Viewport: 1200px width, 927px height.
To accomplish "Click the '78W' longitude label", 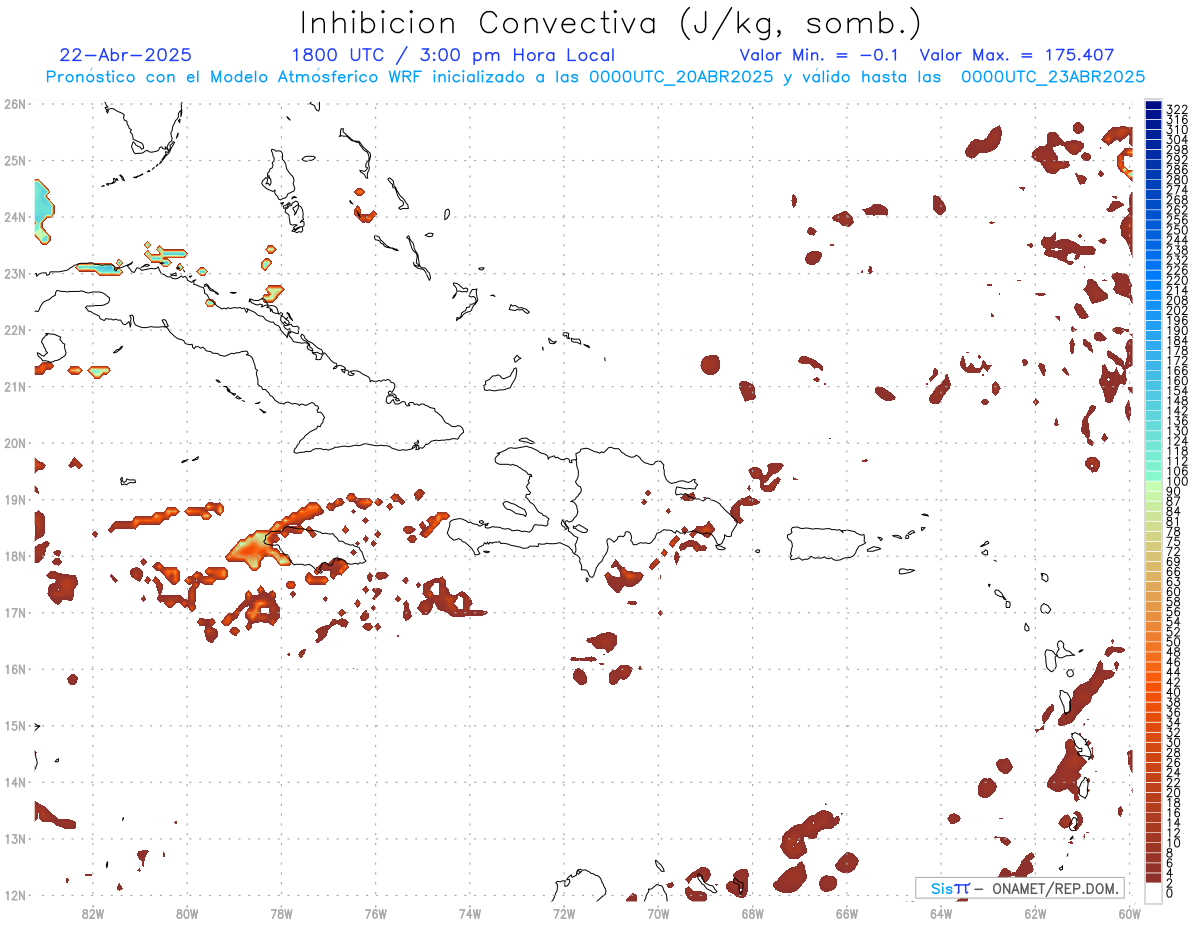I will click(x=281, y=913).
